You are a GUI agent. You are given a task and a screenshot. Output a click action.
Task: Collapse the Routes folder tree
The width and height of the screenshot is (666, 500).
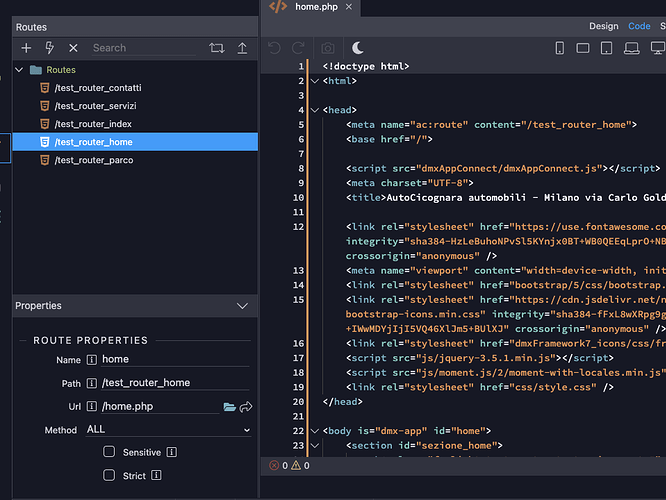19,70
